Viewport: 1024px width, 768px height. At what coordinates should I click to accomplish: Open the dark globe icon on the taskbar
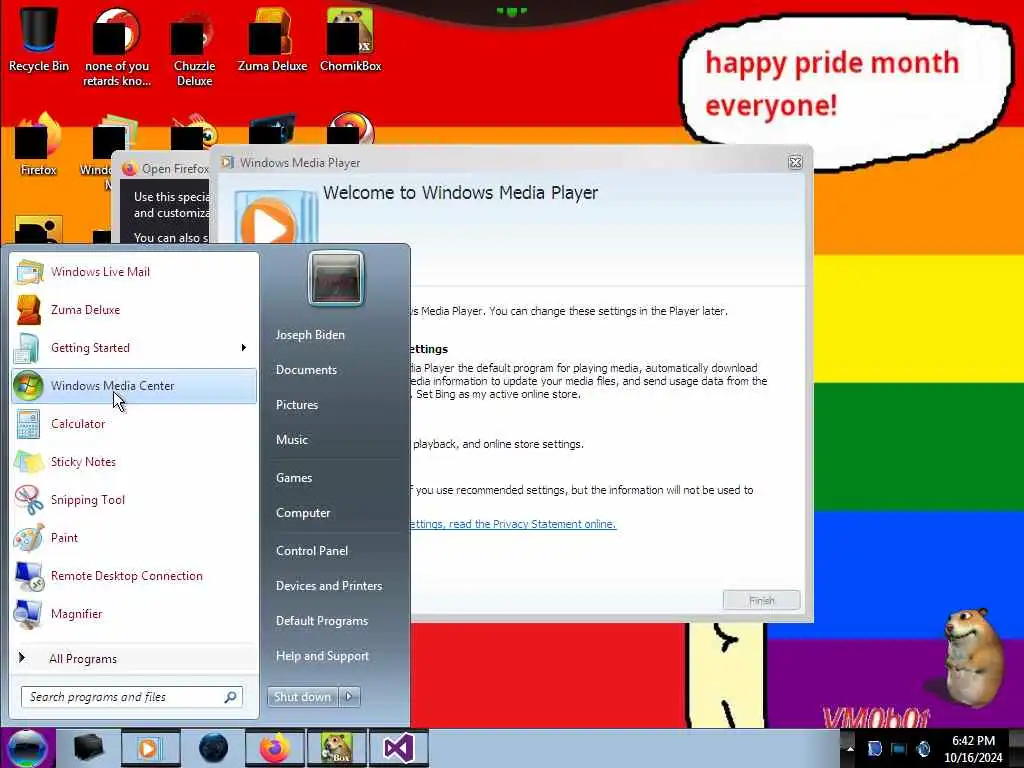click(x=214, y=748)
